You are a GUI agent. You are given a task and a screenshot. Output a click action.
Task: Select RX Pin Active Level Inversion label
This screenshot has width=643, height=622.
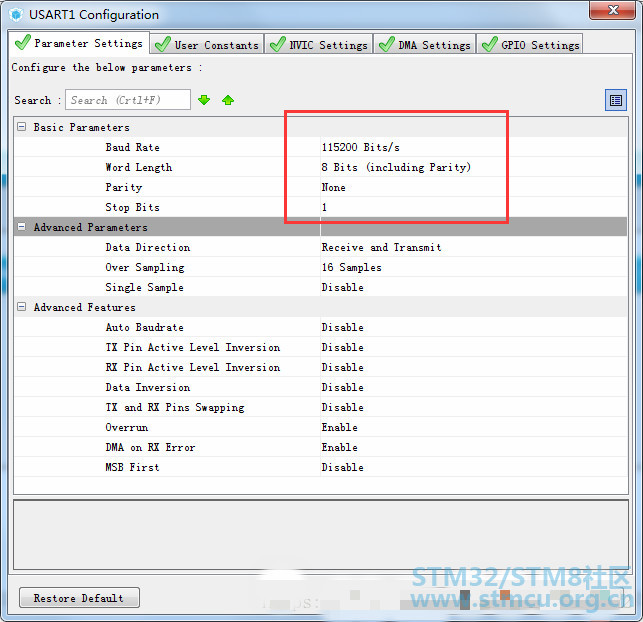pyautogui.click(x=193, y=367)
